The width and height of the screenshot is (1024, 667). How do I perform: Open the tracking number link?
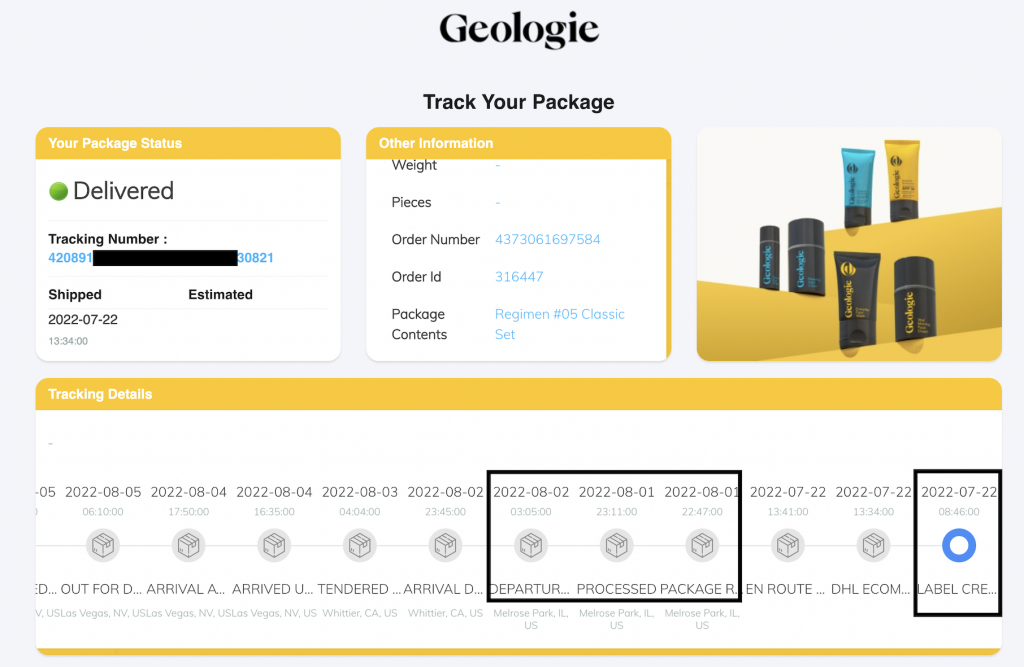(x=161, y=258)
